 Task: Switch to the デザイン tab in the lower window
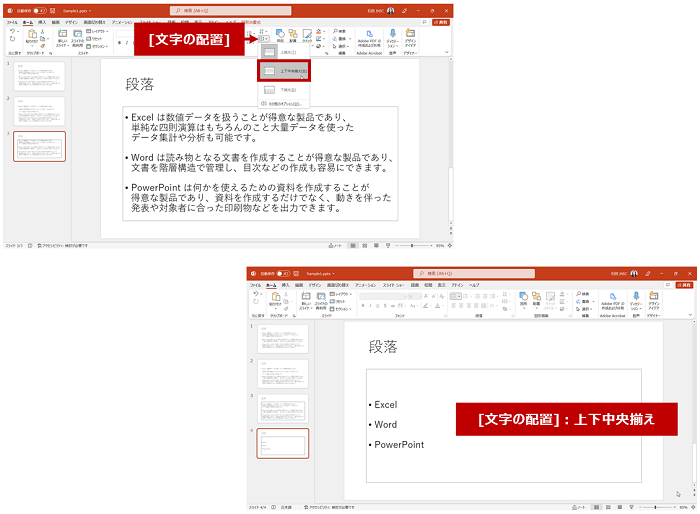315,285
